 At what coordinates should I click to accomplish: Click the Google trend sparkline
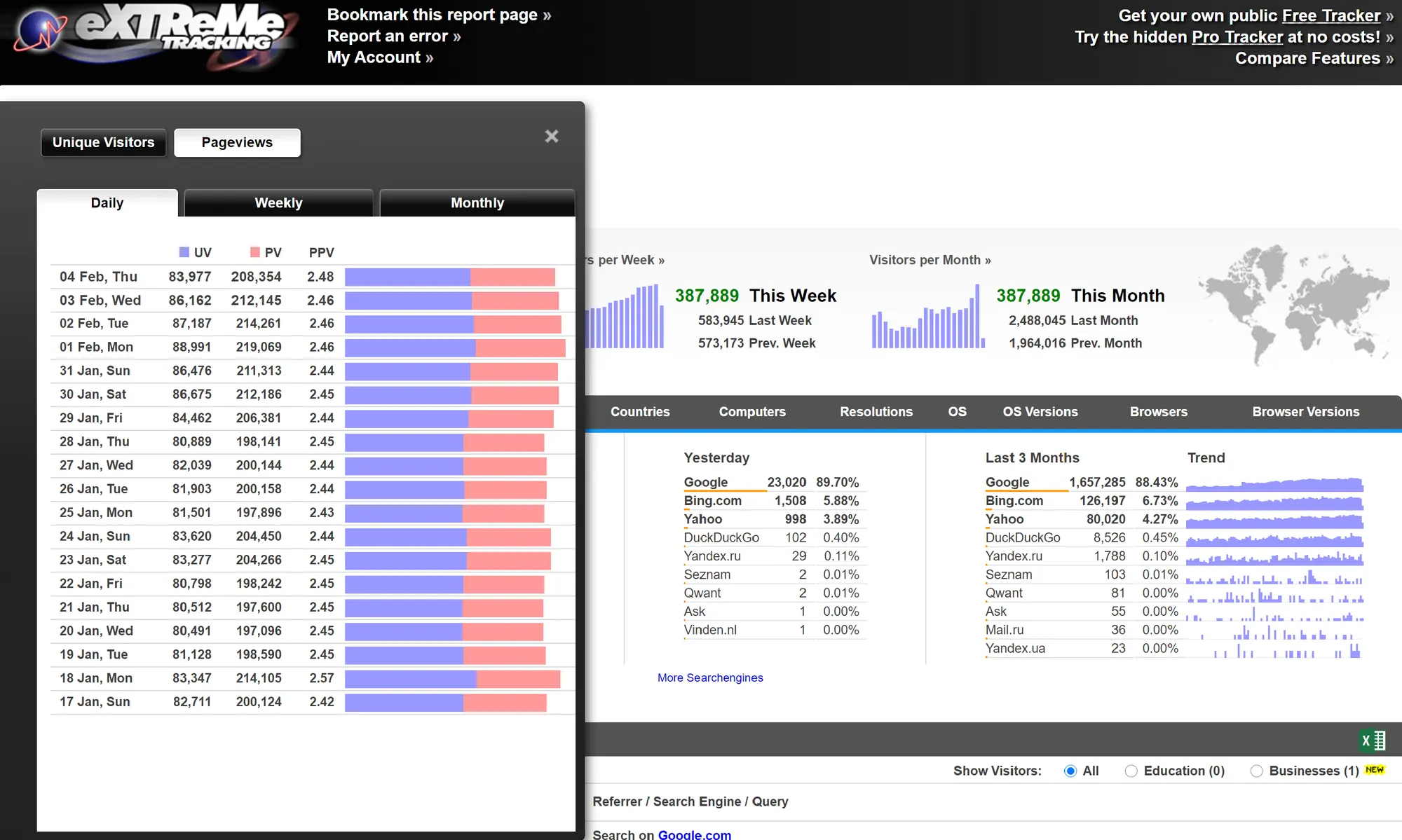(1274, 483)
